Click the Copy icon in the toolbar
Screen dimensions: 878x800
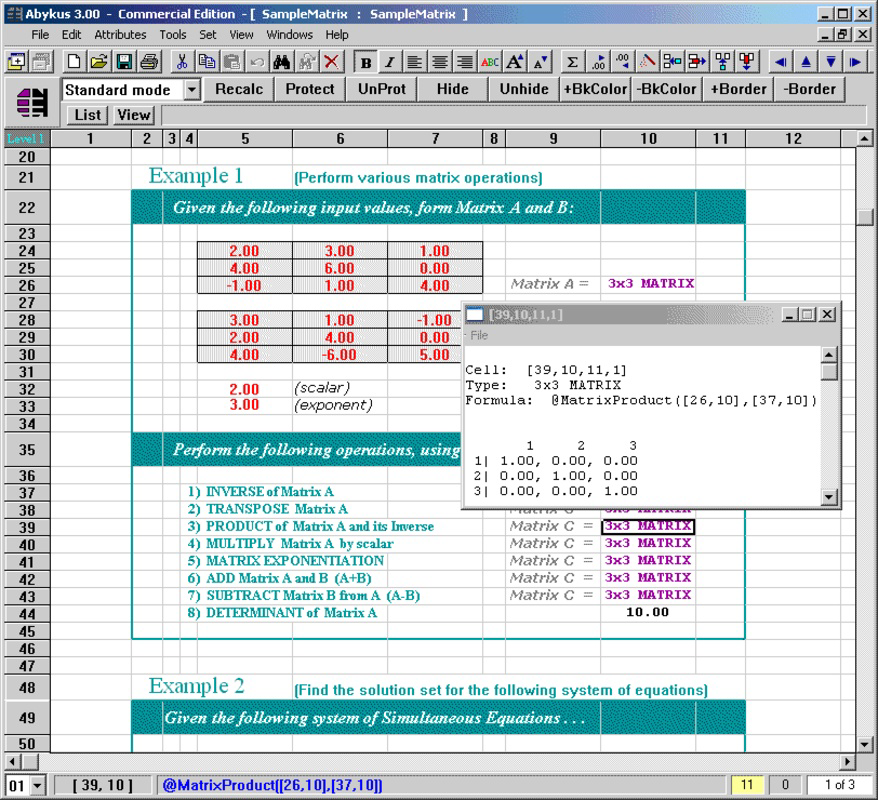(207, 62)
